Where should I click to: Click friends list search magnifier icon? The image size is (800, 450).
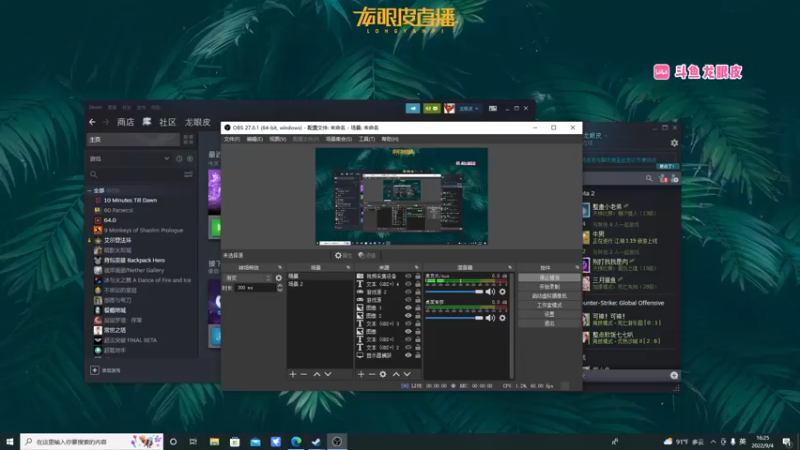pos(649,179)
